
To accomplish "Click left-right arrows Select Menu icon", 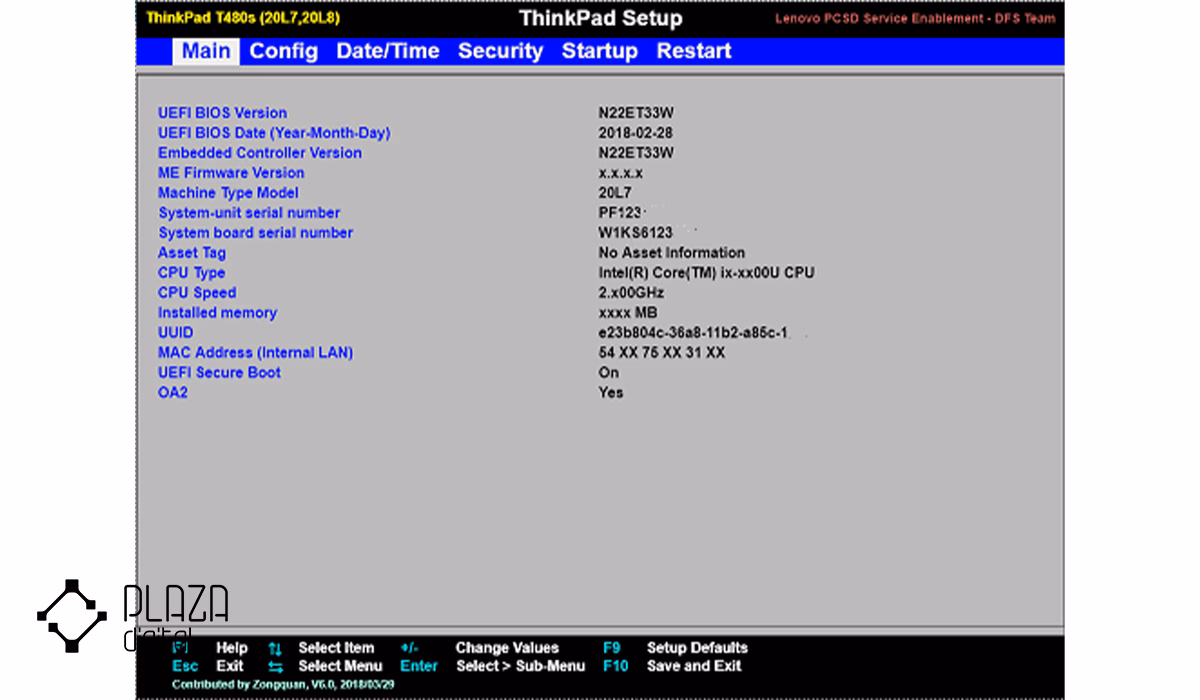I will coord(275,666).
